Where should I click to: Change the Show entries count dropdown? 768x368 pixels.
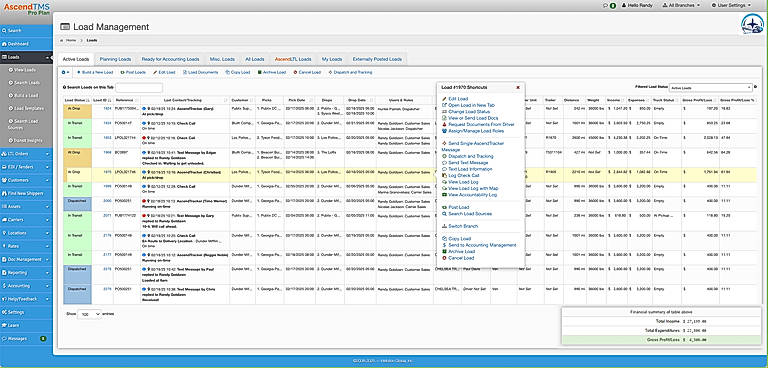tap(90, 314)
